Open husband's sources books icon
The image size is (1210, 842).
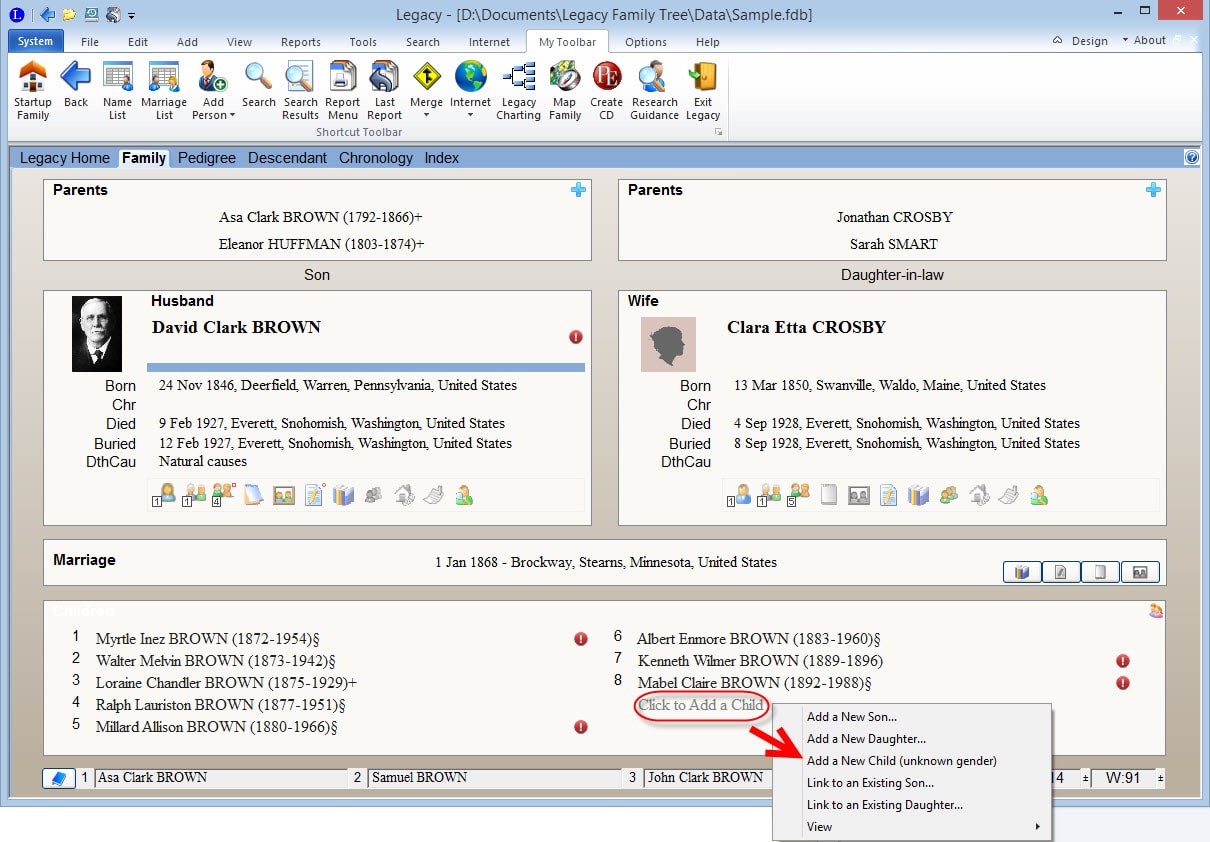point(344,494)
